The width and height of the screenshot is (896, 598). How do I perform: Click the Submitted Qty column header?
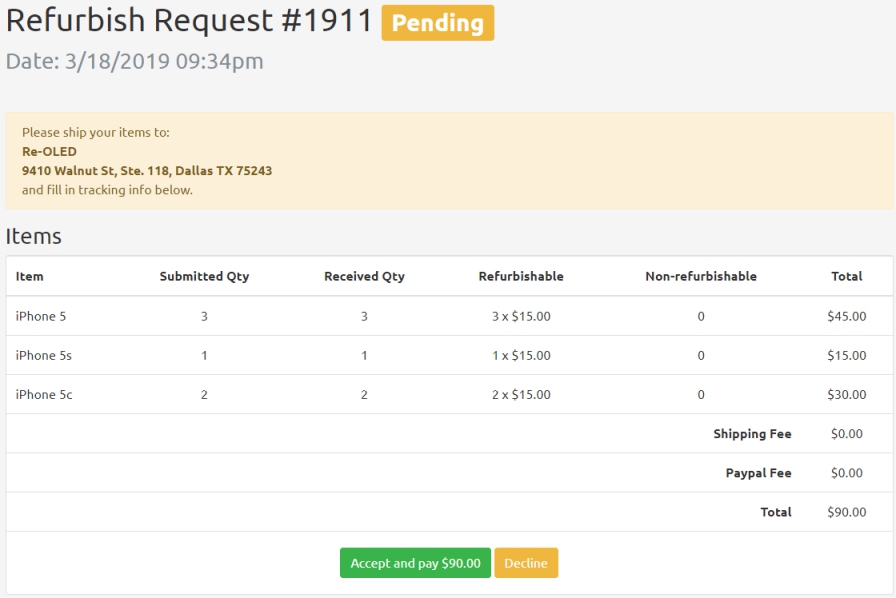[204, 276]
